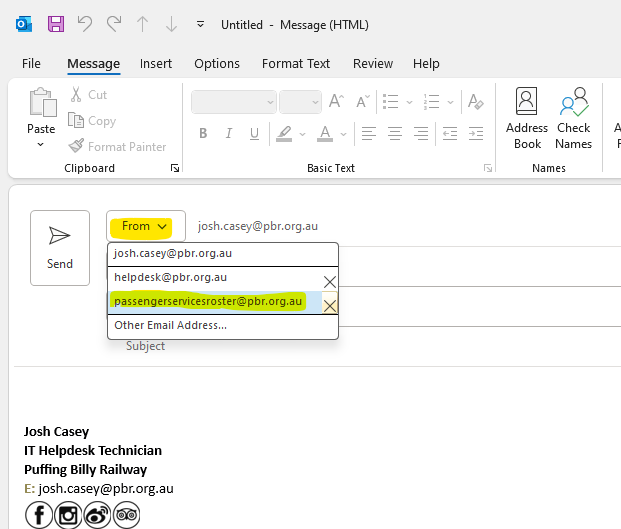This screenshot has width=621, height=529.
Task: Switch to the Review ribbon tab
Action: pos(373,64)
